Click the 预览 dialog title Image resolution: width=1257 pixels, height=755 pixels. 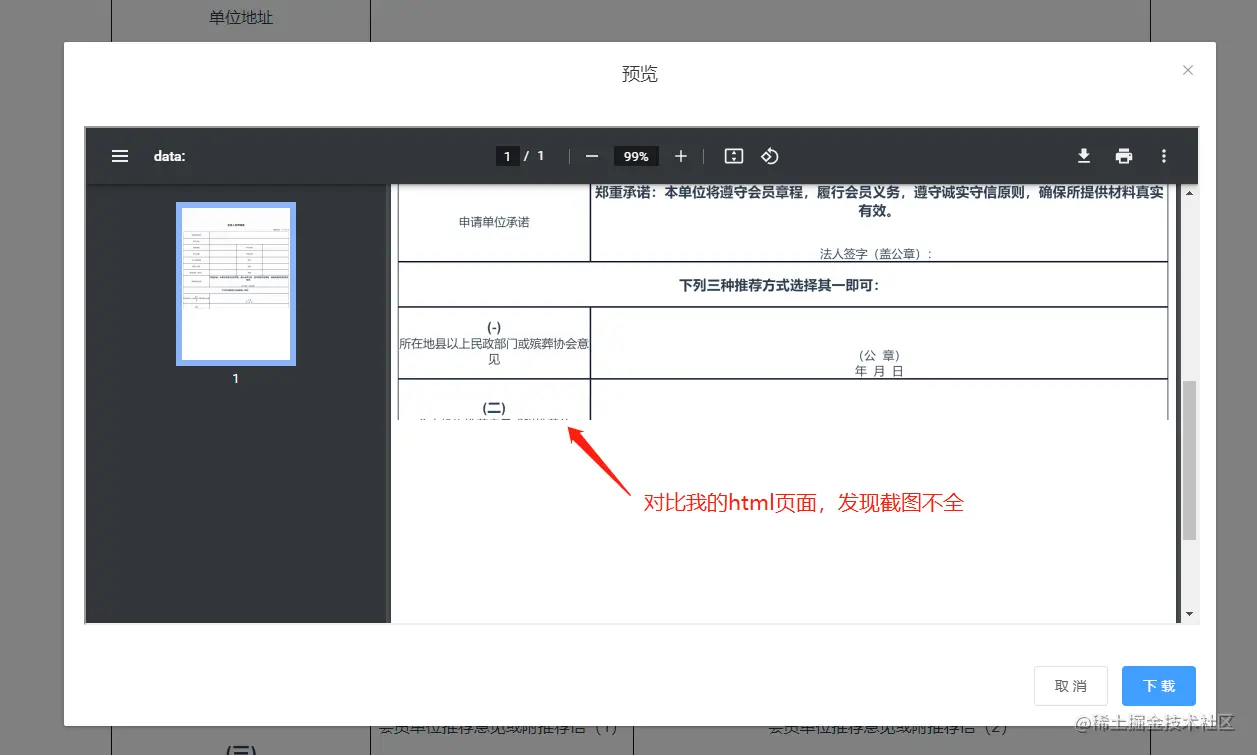tap(639, 73)
